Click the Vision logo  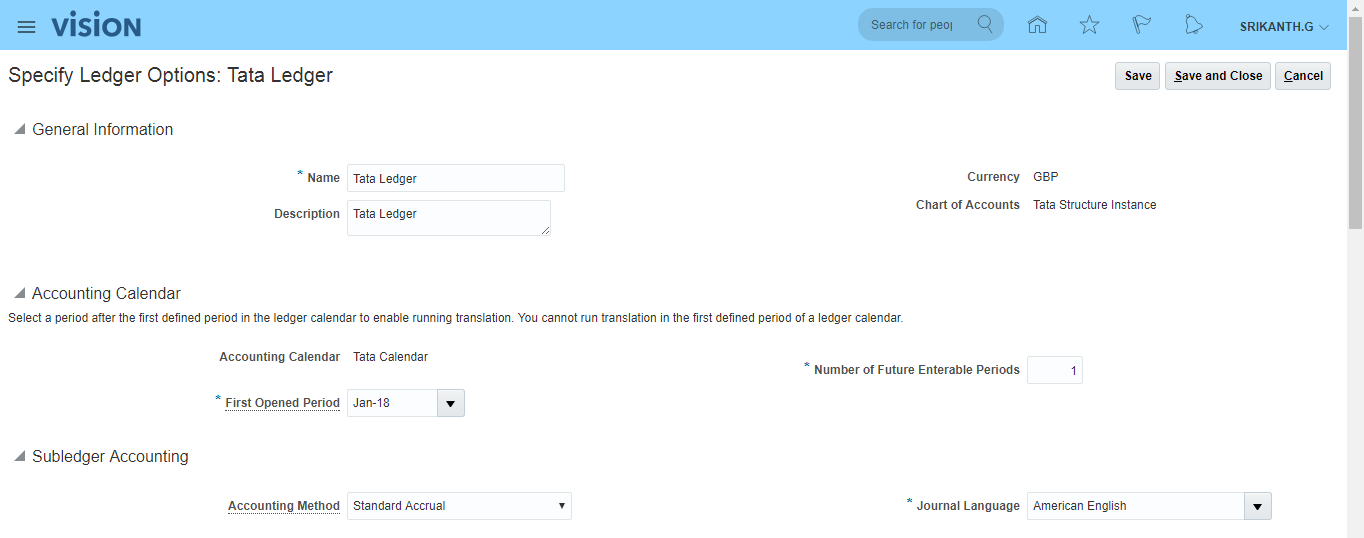(x=96, y=26)
